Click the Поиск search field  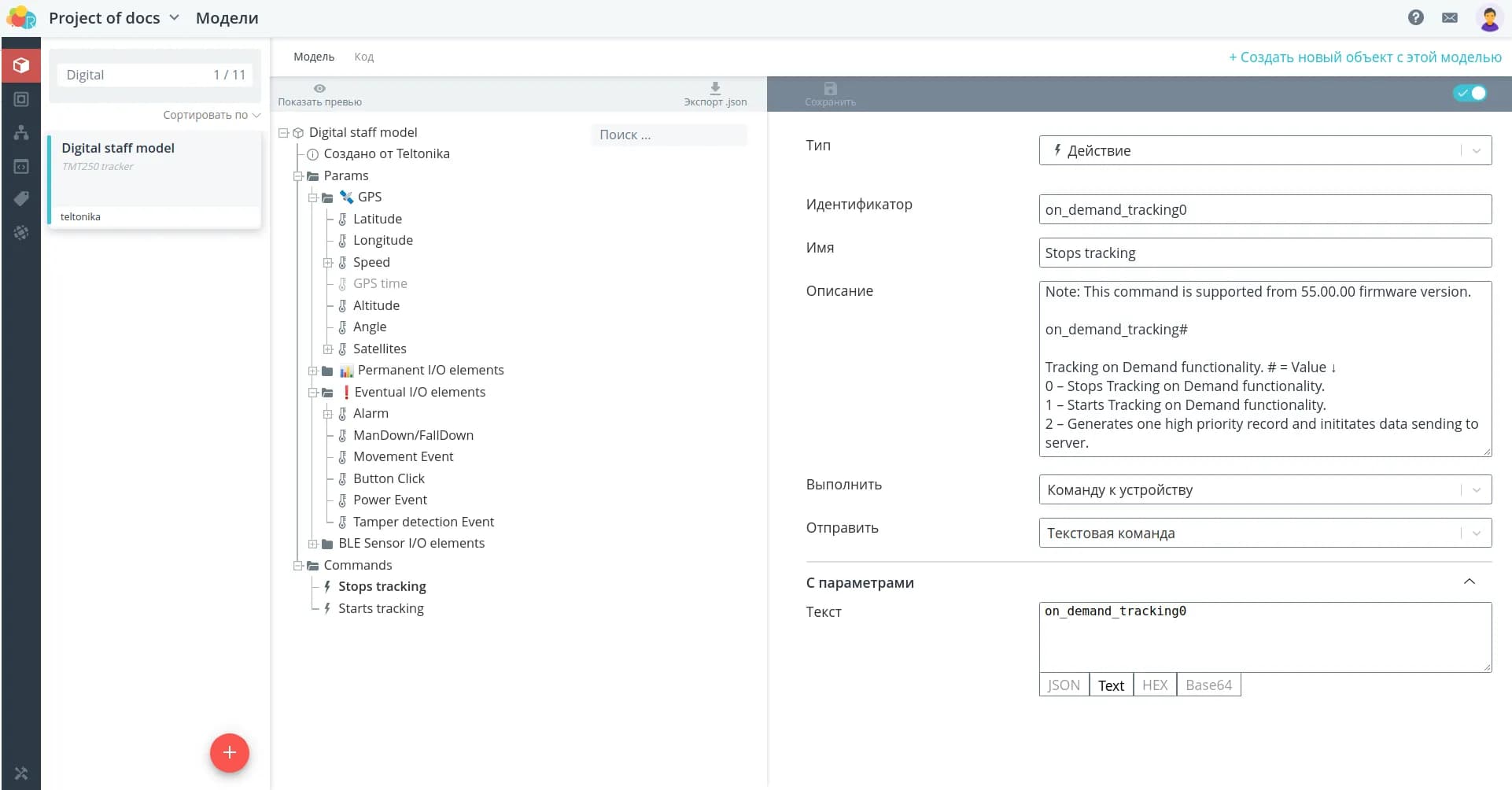click(x=668, y=135)
